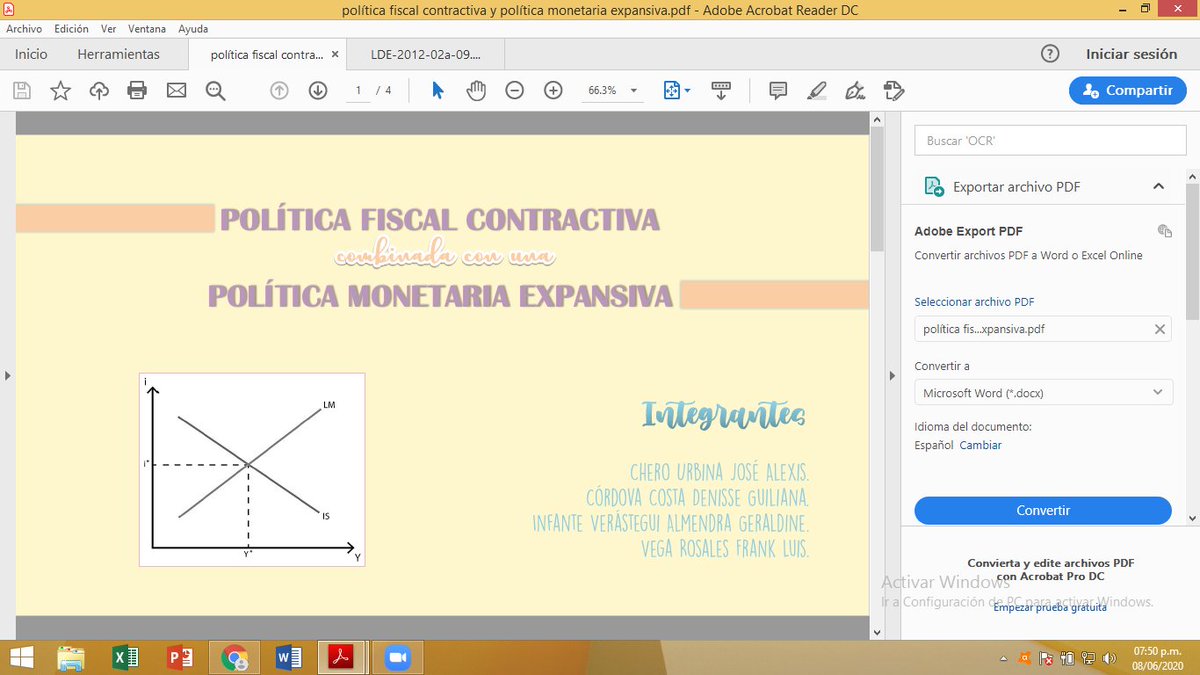The image size is (1200, 675).
Task: Click the tools pane scrollbar down arrow
Action: [1192, 516]
